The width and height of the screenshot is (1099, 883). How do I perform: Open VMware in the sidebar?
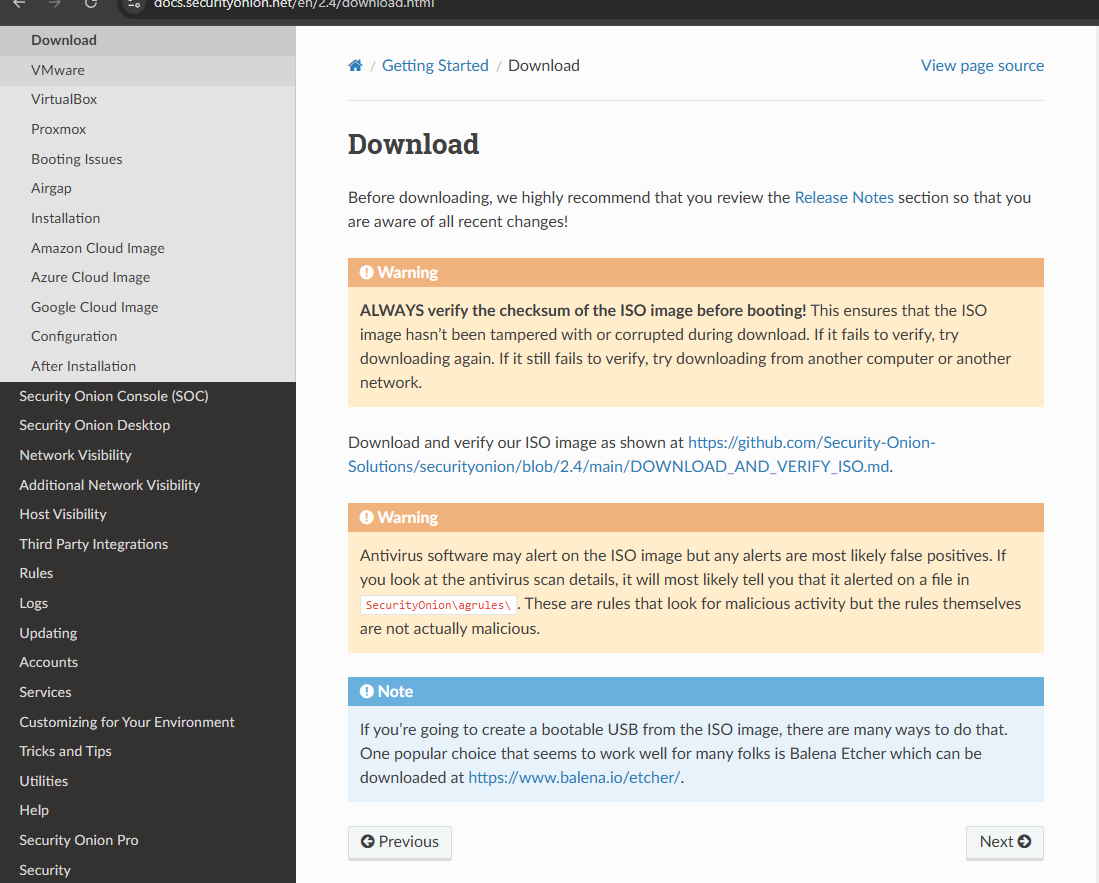(x=148, y=70)
